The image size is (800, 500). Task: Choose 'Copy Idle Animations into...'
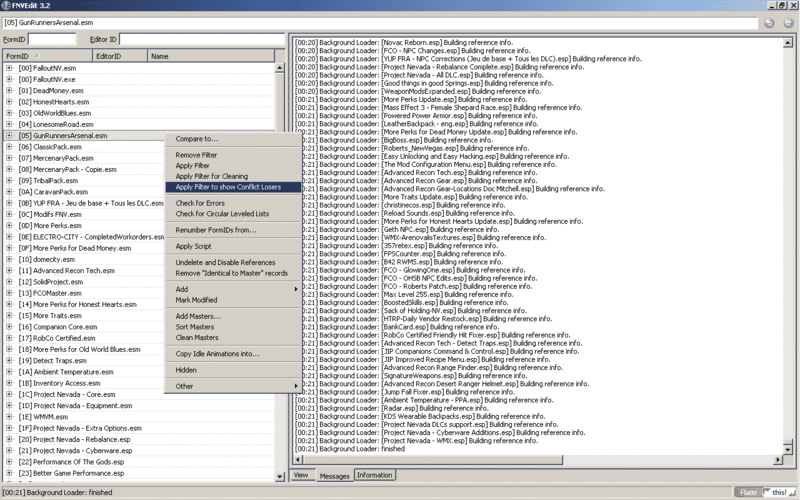pyautogui.click(x=233, y=354)
